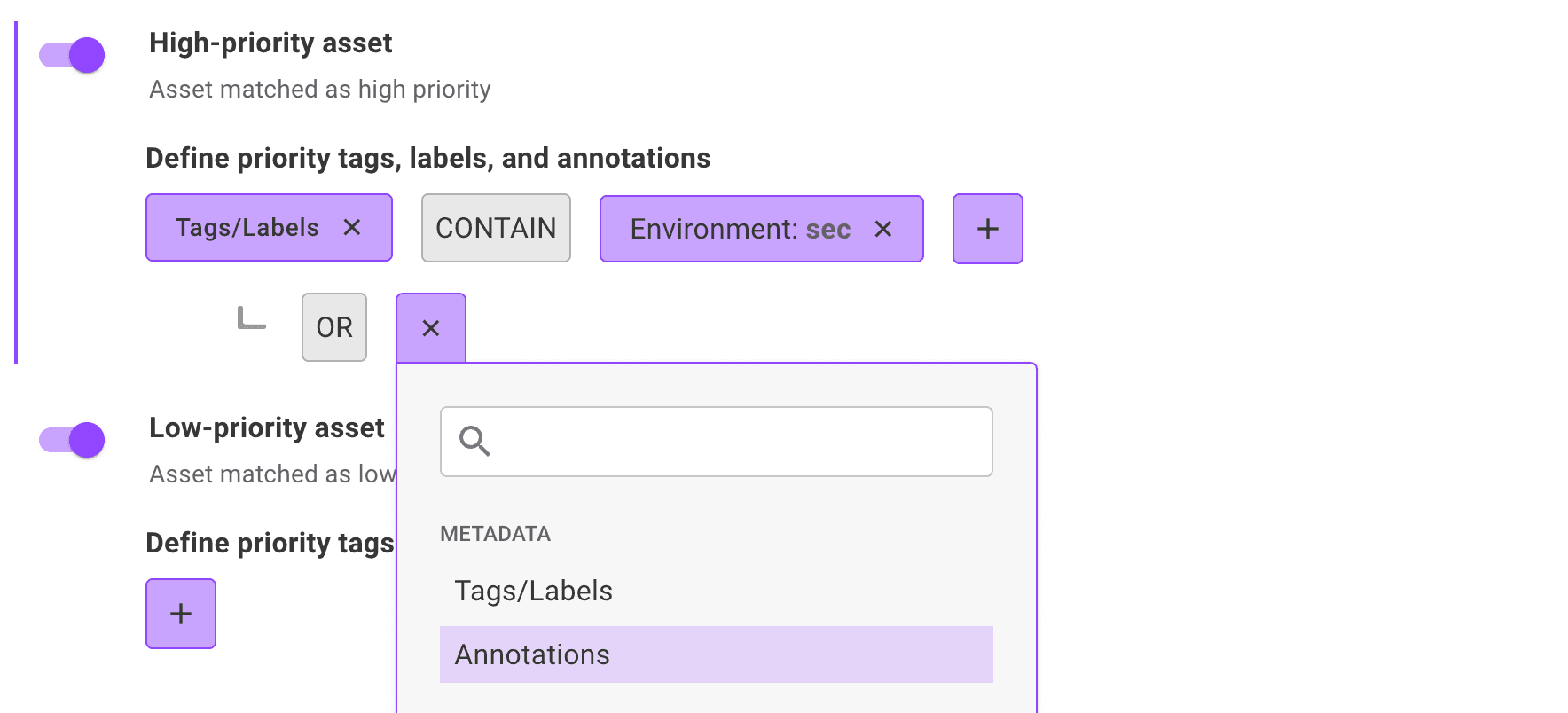
Task: Disable the Low-priority asset switch
Action: [x=72, y=441]
